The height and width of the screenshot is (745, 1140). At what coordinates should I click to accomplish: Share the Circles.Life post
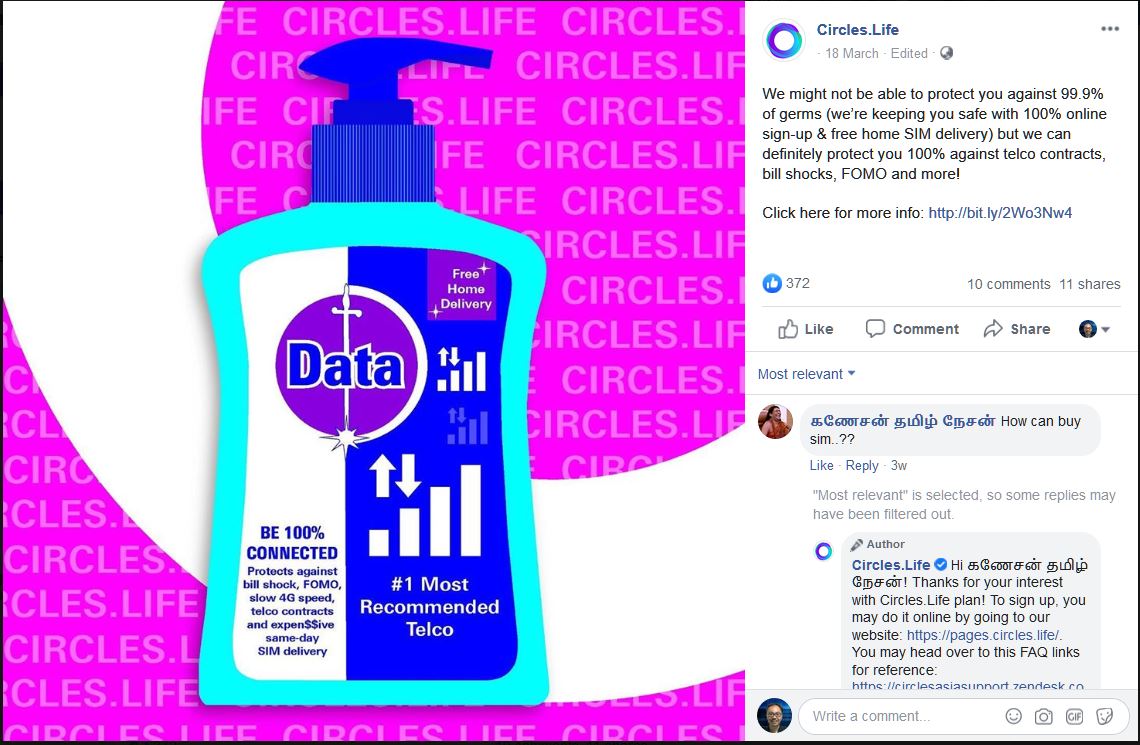pyautogui.click(x=1016, y=329)
